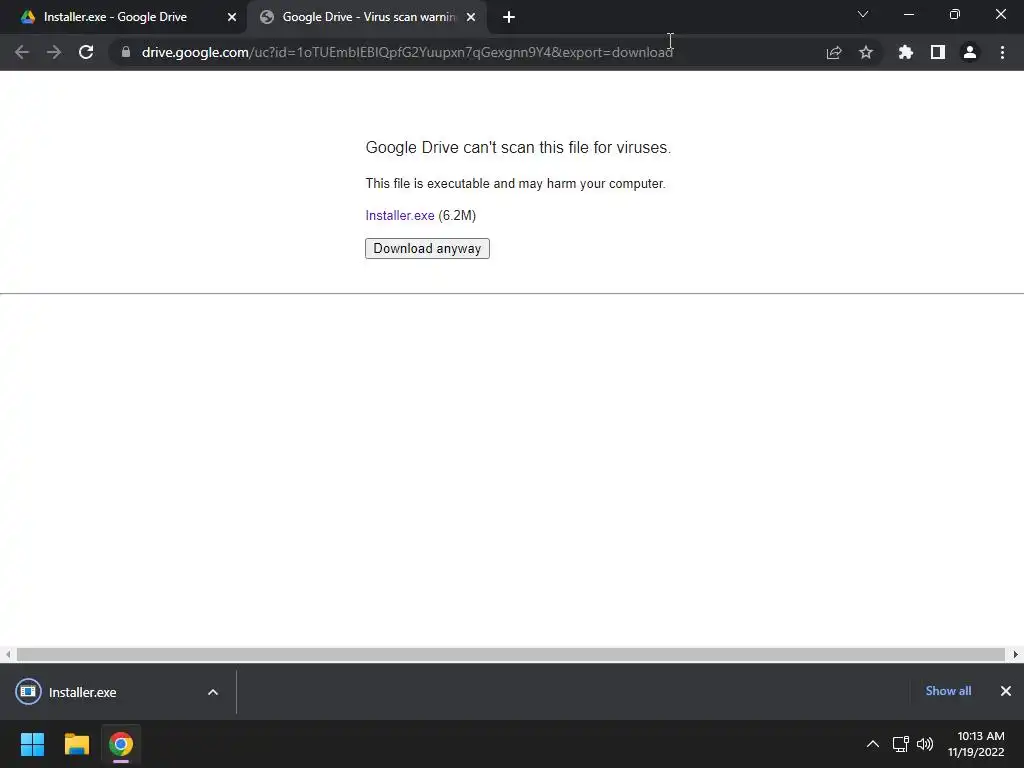Open the Windows Start menu
The height and width of the screenshot is (768, 1024).
click(x=32, y=744)
